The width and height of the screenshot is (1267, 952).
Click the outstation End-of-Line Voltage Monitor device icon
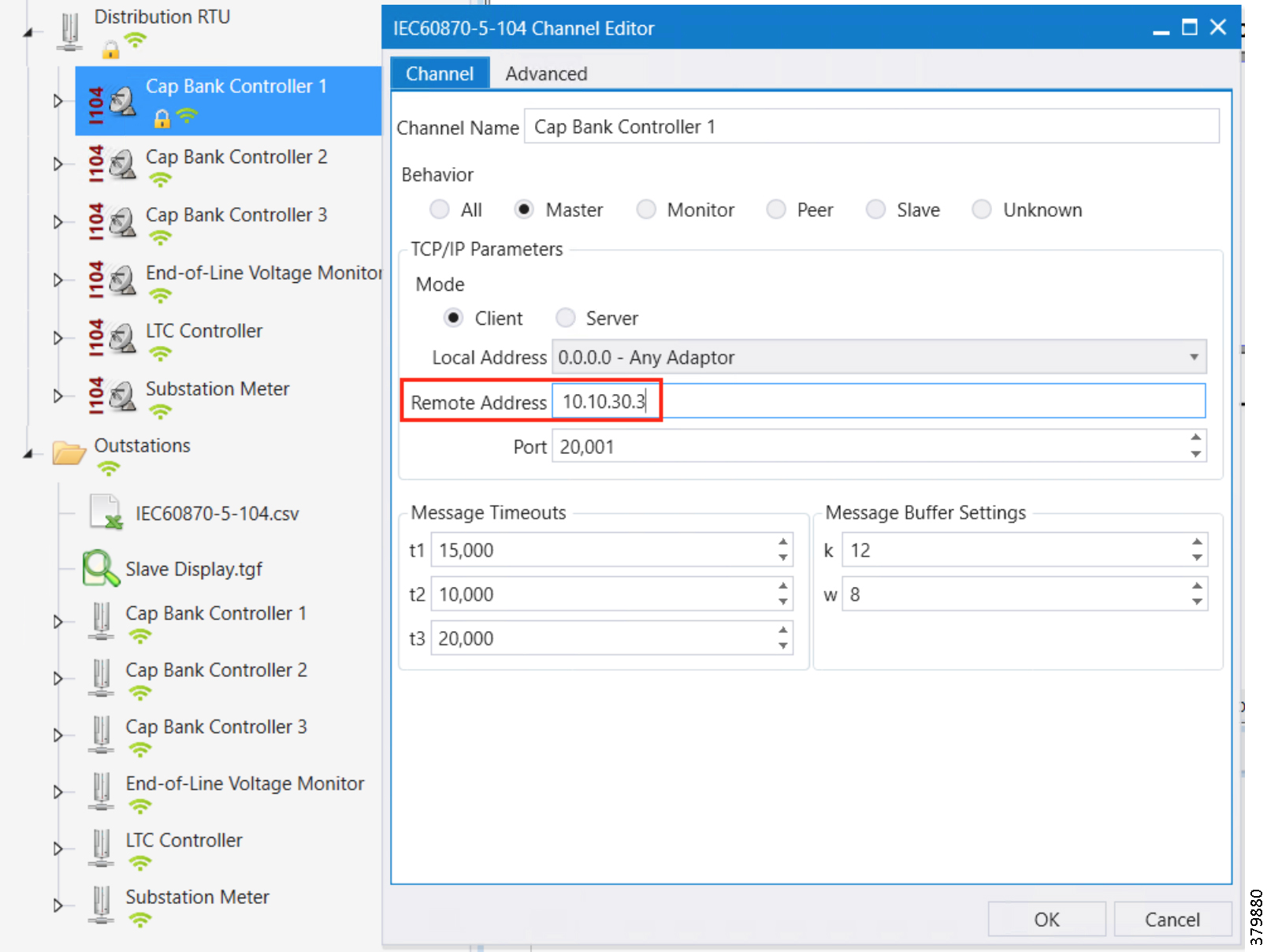click(101, 790)
